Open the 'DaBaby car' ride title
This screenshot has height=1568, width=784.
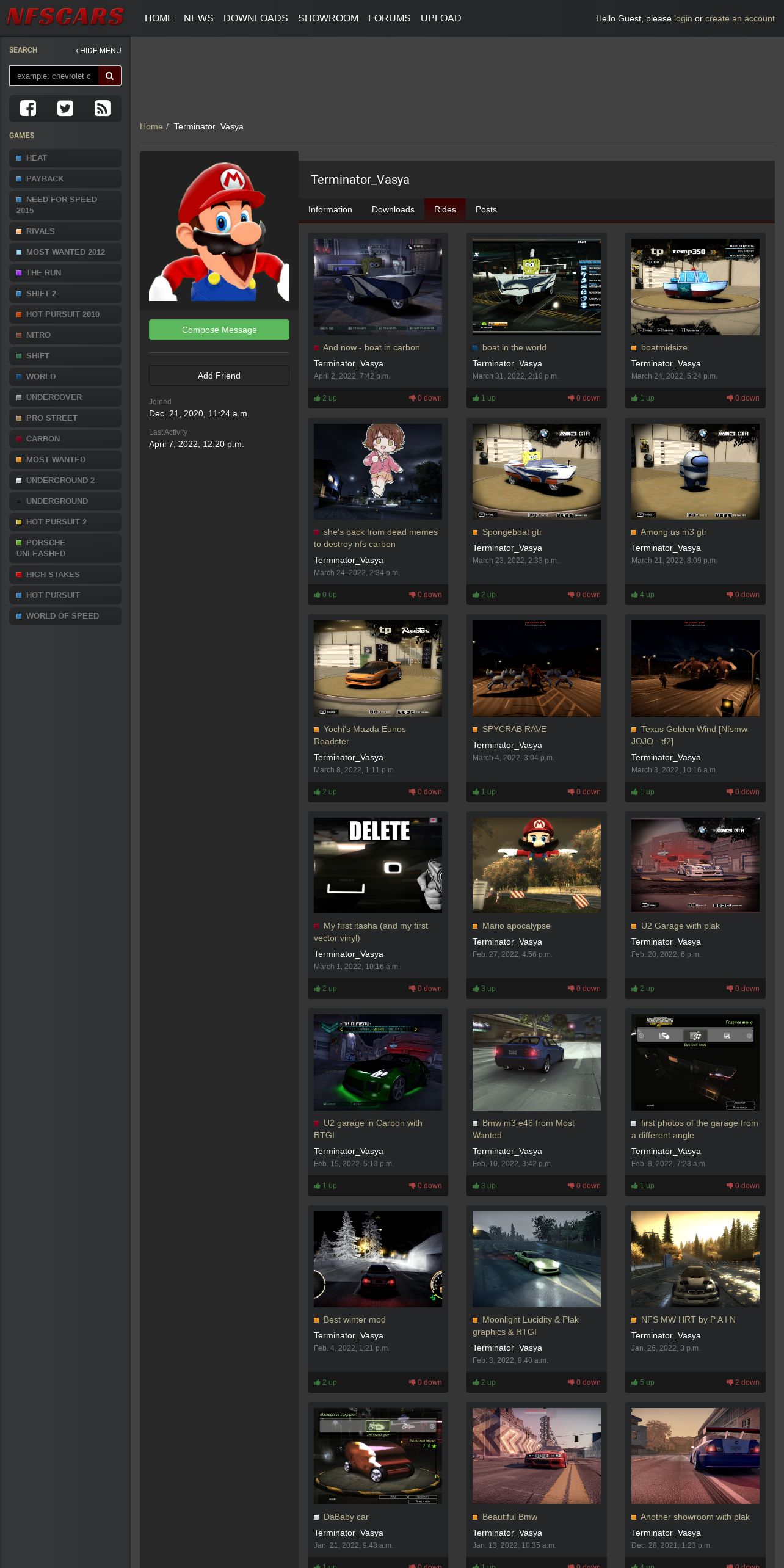coord(346,1517)
